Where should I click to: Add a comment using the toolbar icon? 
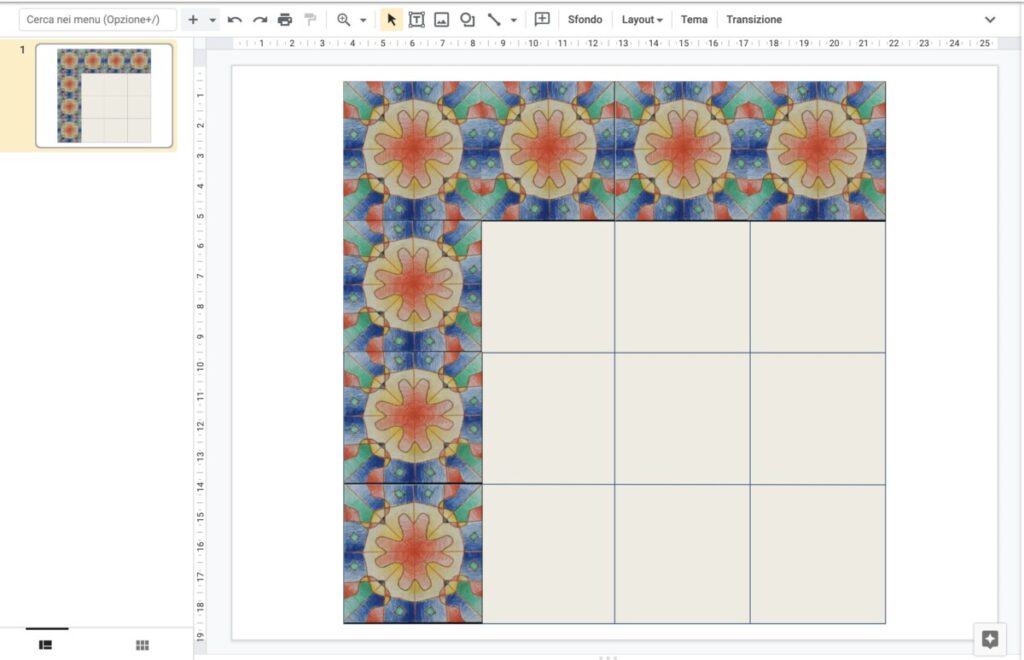tap(542, 19)
